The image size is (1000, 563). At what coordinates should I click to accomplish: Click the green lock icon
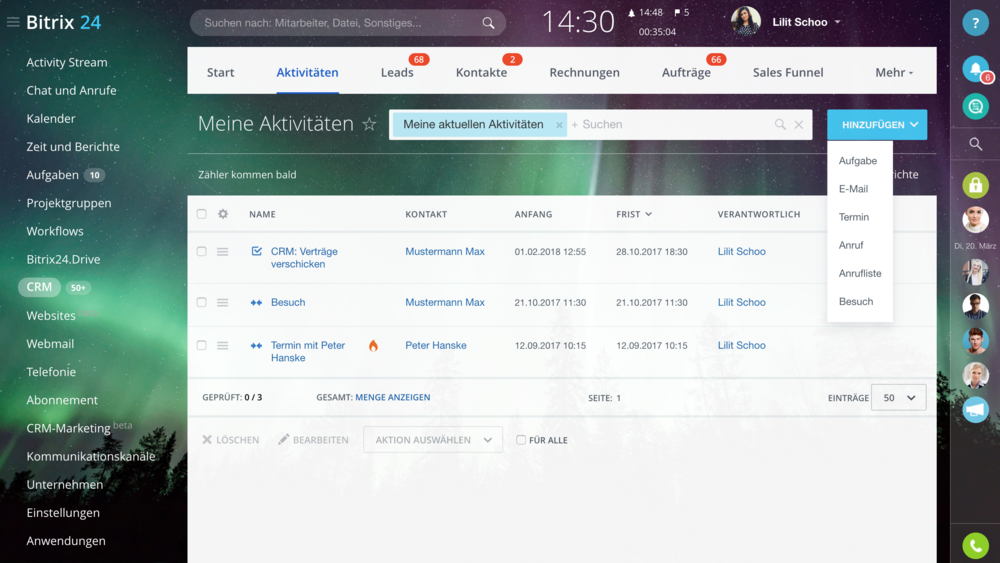point(975,185)
